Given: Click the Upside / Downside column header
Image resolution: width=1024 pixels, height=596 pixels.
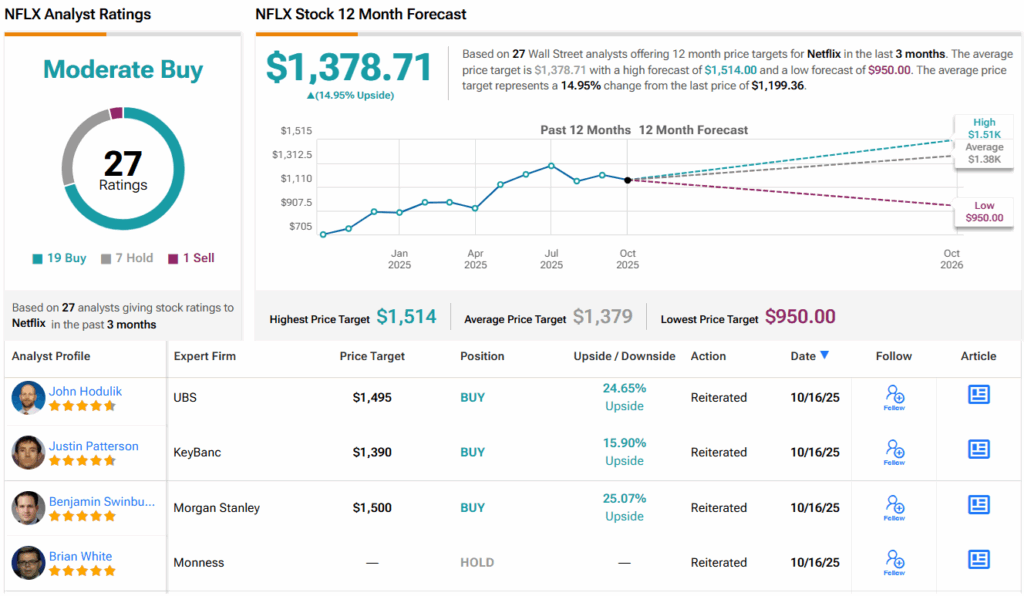Looking at the screenshot, I should (x=624, y=356).
